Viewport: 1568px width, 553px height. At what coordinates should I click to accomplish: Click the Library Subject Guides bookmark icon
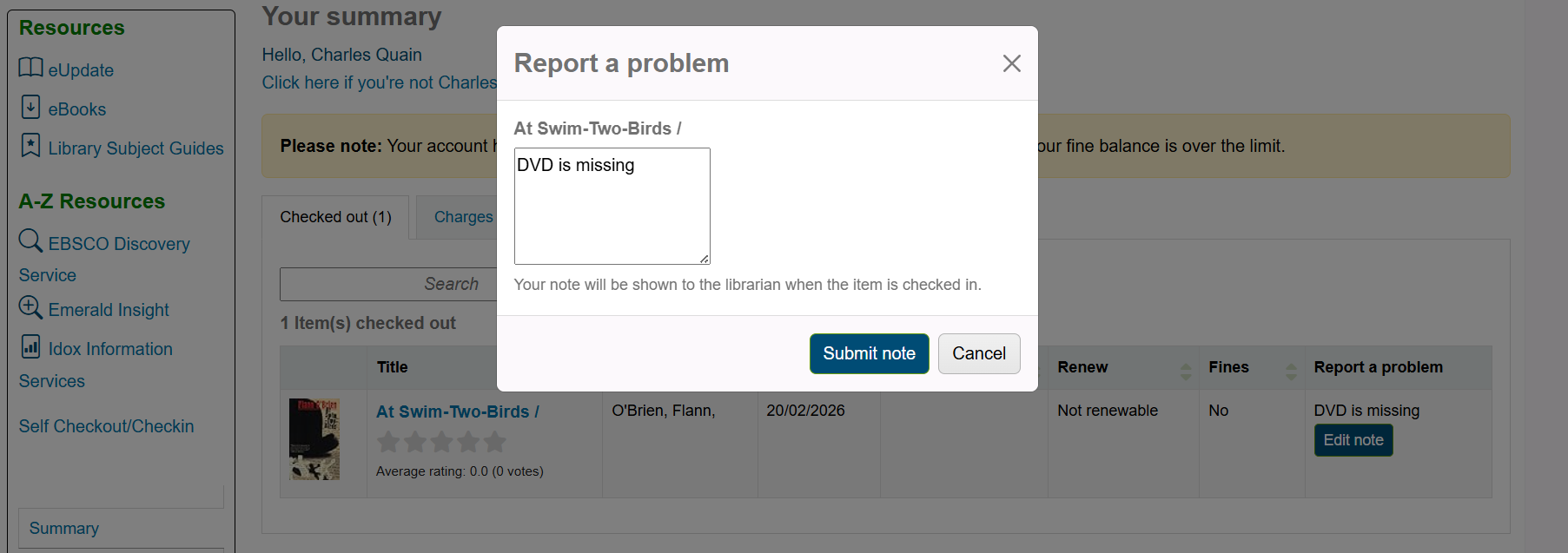pyautogui.click(x=30, y=145)
